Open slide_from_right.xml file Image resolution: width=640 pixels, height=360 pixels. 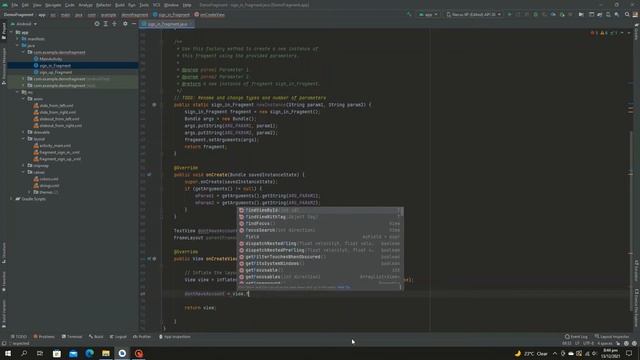(x=58, y=112)
